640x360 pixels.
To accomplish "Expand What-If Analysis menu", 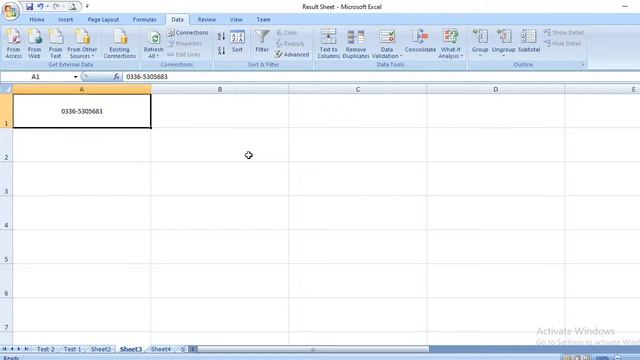I will (450, 44).
